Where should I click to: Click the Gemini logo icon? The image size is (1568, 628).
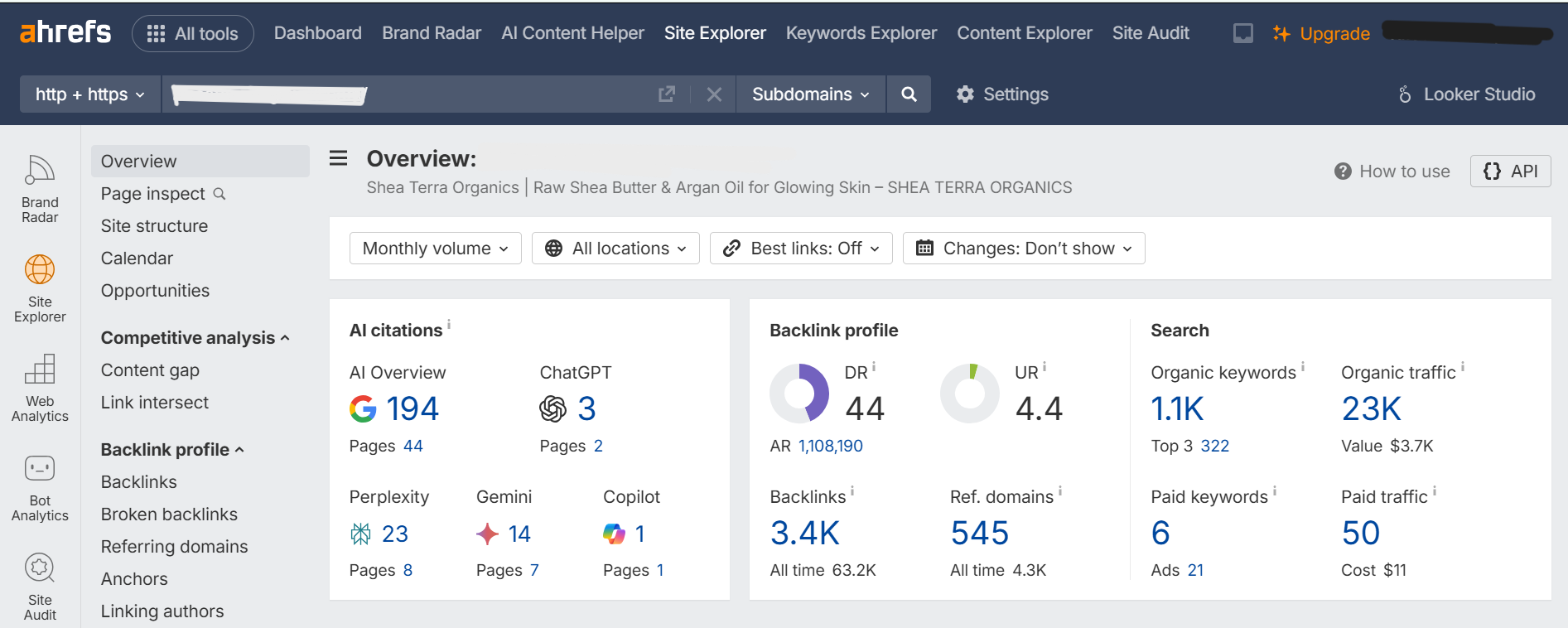(x=487, y=534)
